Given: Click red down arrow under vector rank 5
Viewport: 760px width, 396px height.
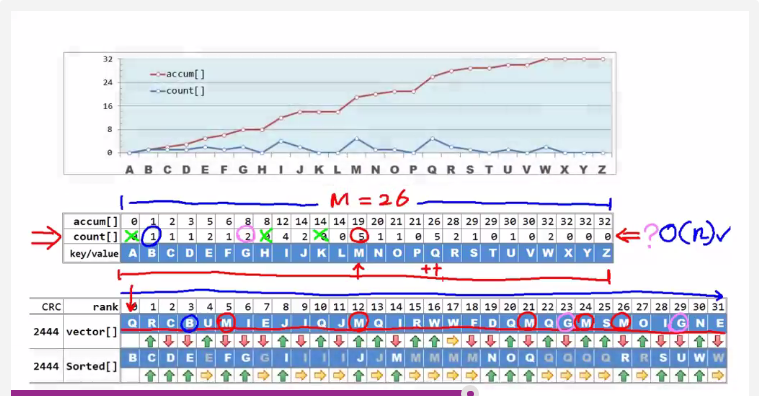Looking at the screenshot, I should 226,341.
